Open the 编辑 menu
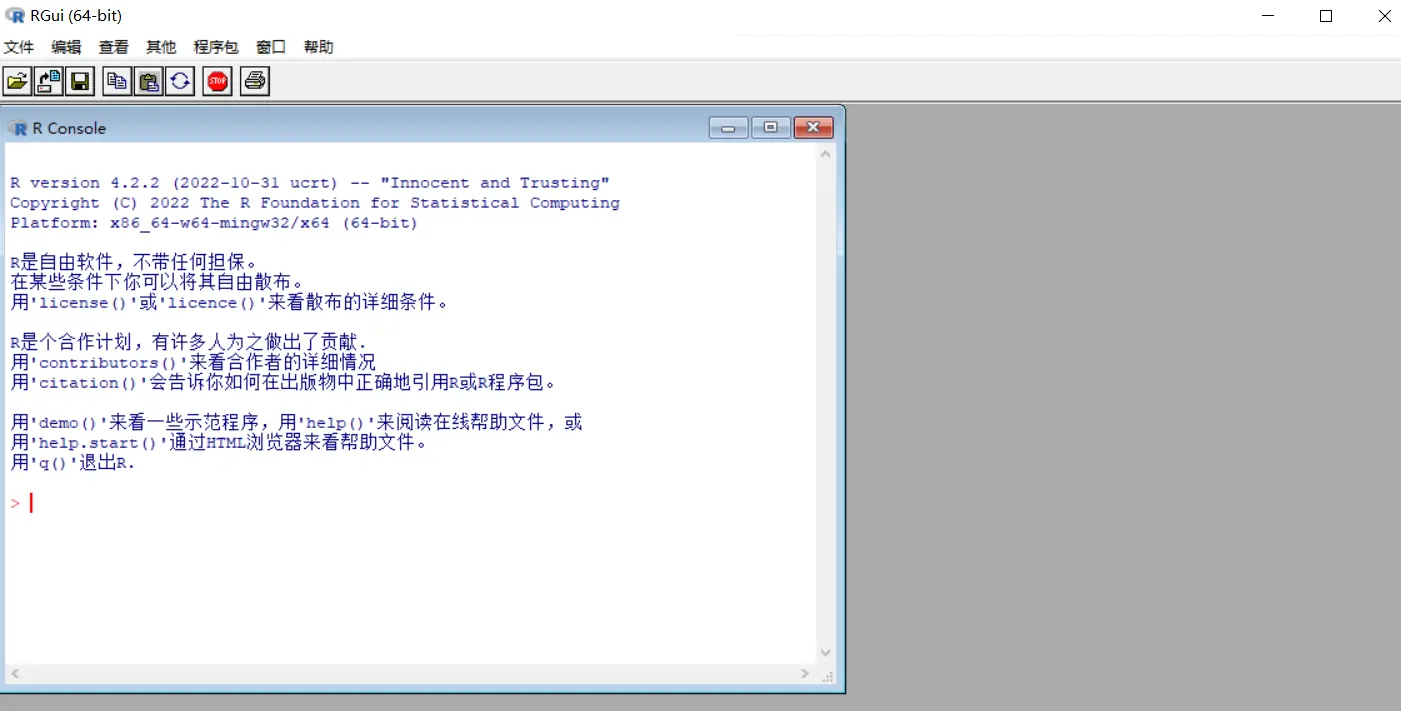The width and height of the screenshot is (1401, 711). (x=66, y=47)
